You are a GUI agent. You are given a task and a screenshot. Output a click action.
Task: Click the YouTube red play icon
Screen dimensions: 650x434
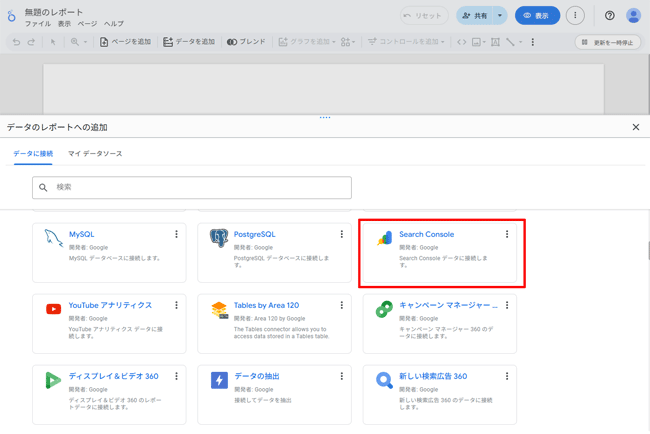[53, 309]
